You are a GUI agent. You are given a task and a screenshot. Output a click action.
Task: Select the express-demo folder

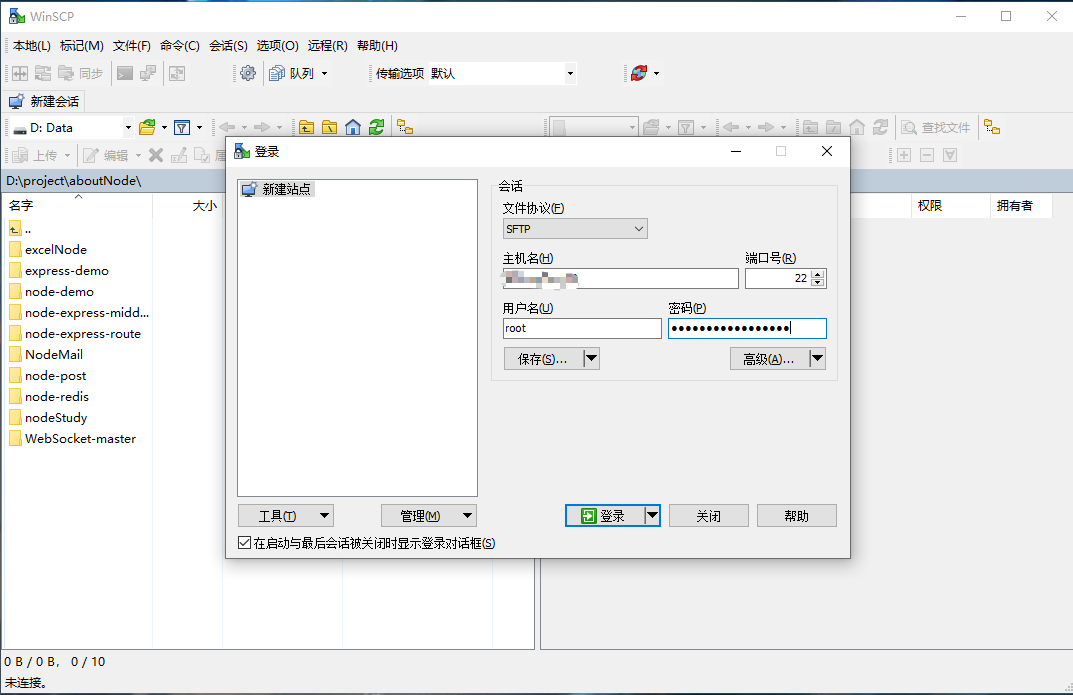(67, 271)
